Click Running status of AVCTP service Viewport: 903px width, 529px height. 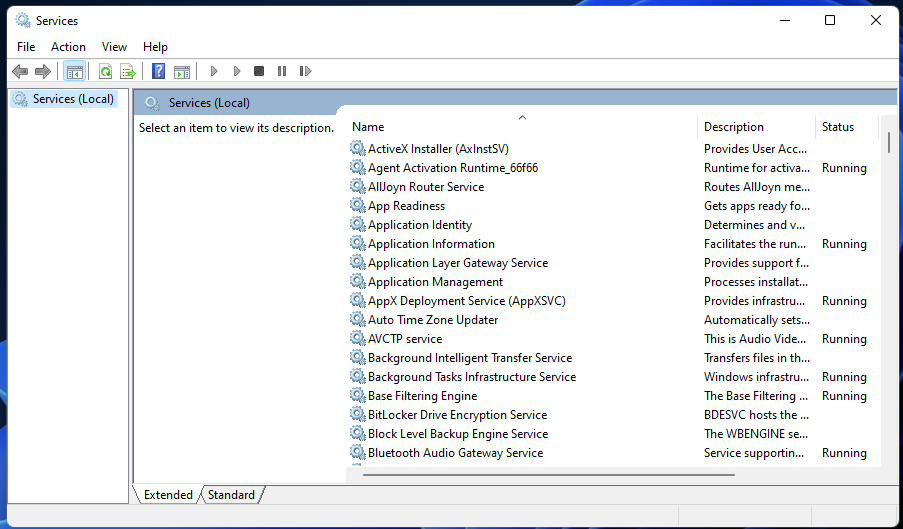tap(844, 338)
